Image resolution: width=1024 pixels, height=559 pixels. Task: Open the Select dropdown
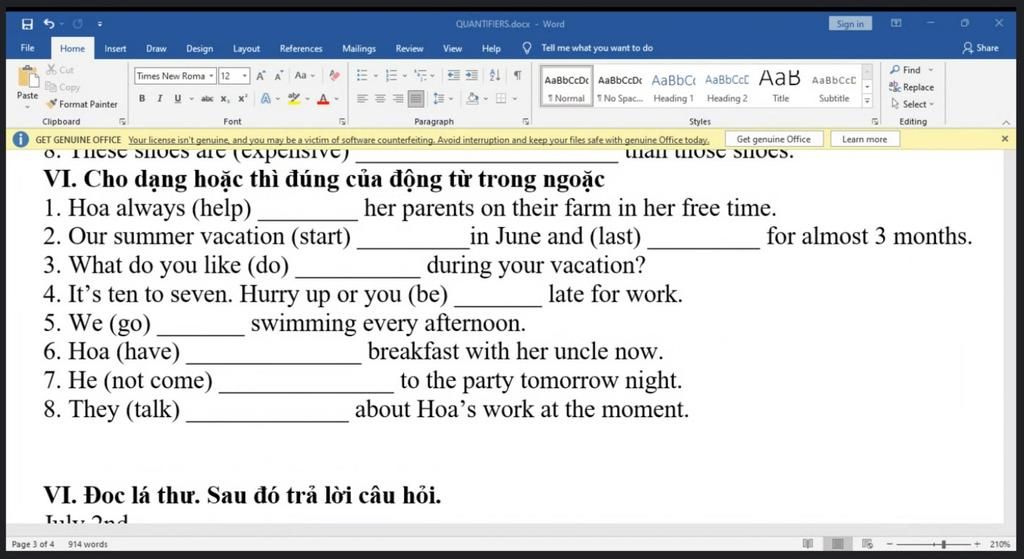point(912,104)
